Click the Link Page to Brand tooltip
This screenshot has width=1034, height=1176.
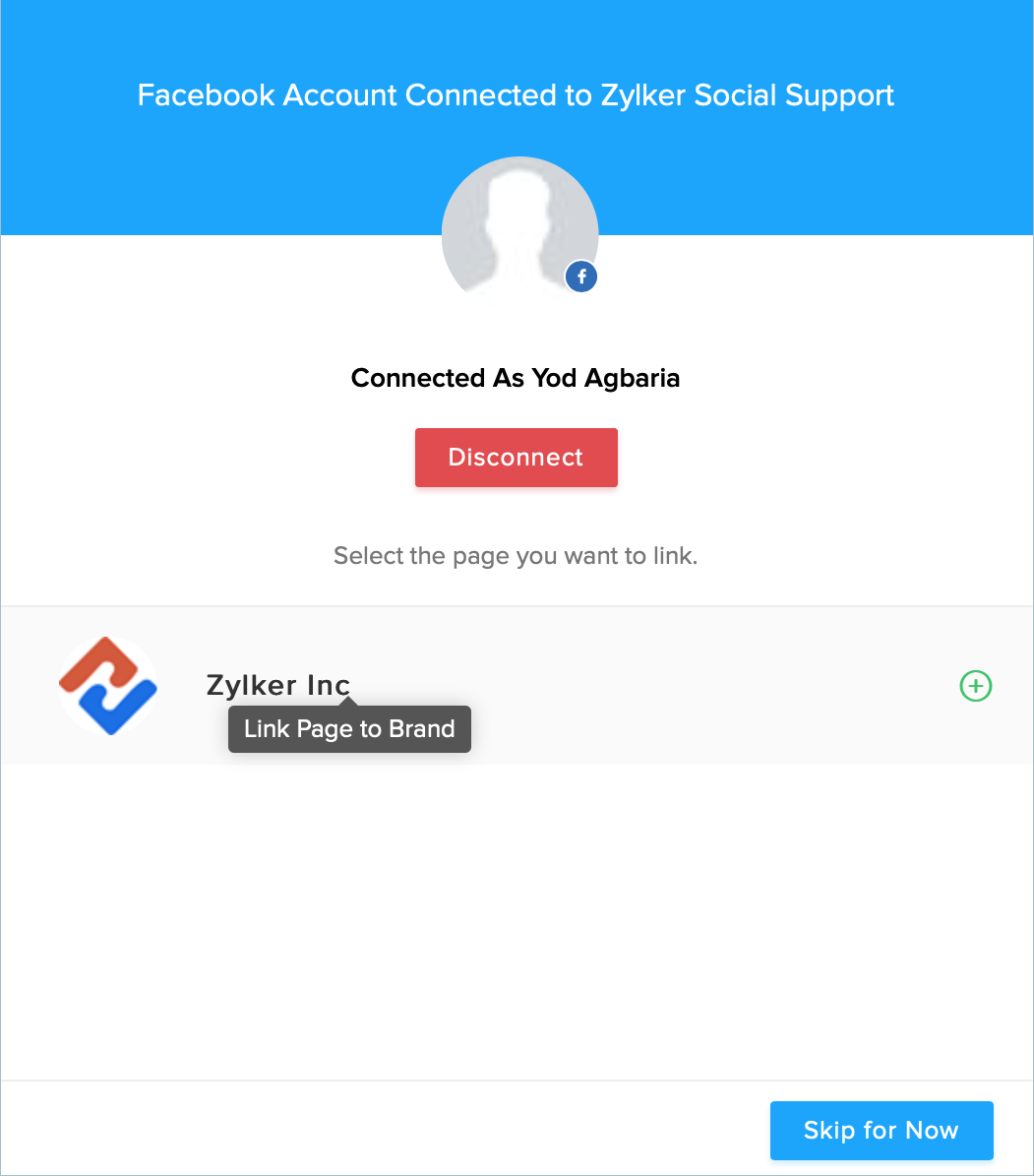349,729
